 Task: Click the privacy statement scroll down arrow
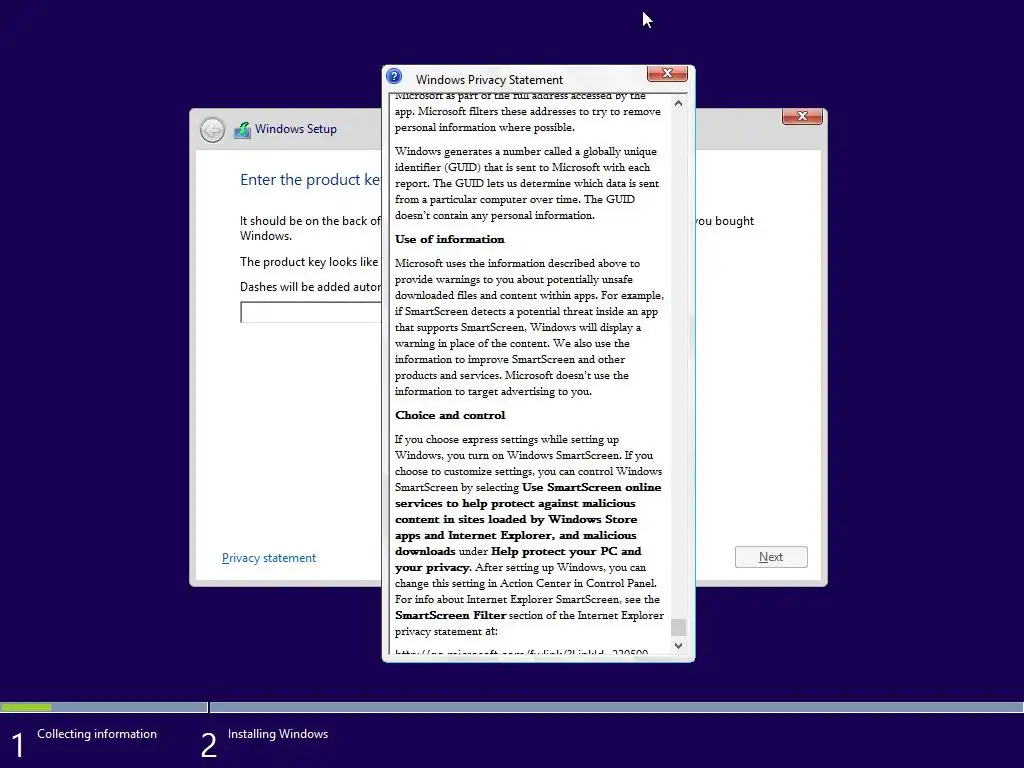[679, 645]
